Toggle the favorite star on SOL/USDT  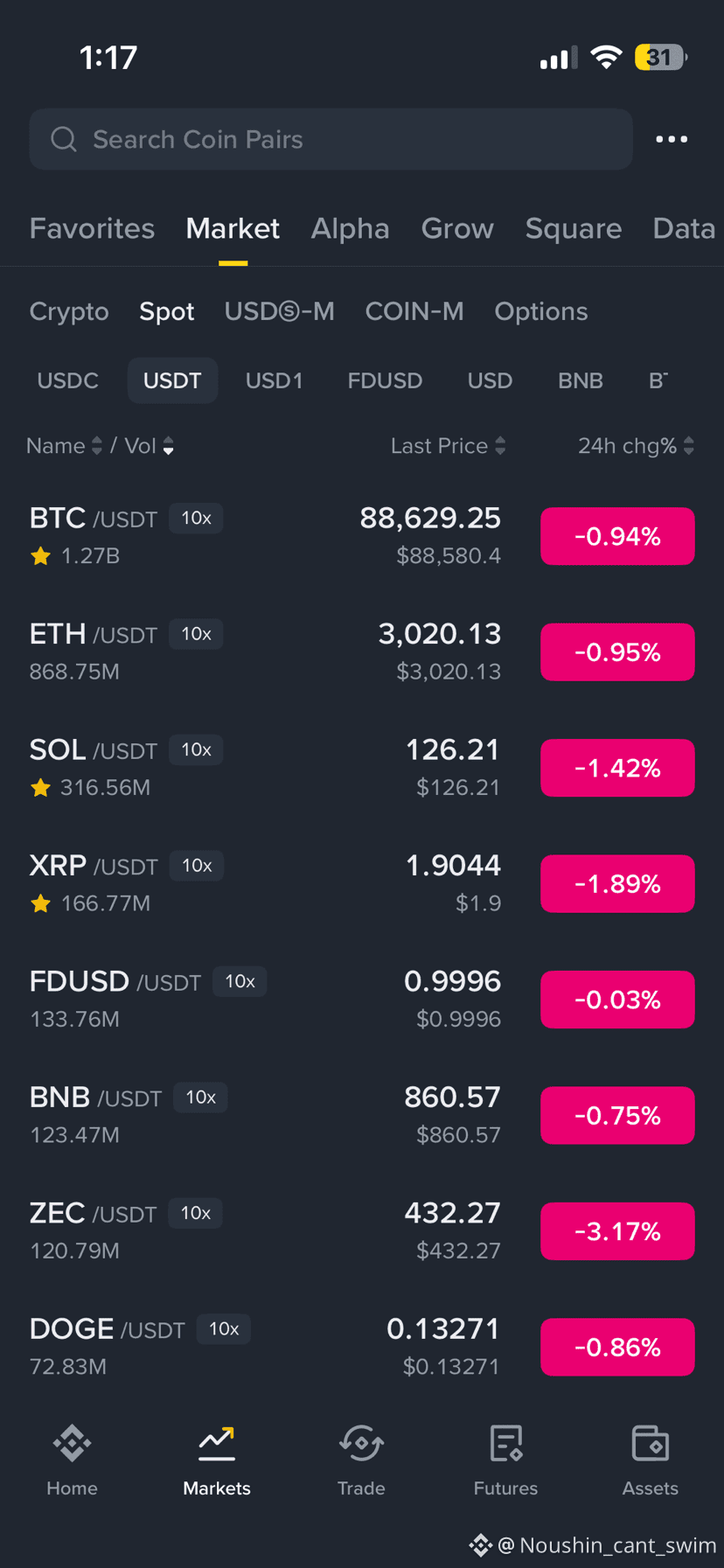pyautogui.click(x=40, y=788)
